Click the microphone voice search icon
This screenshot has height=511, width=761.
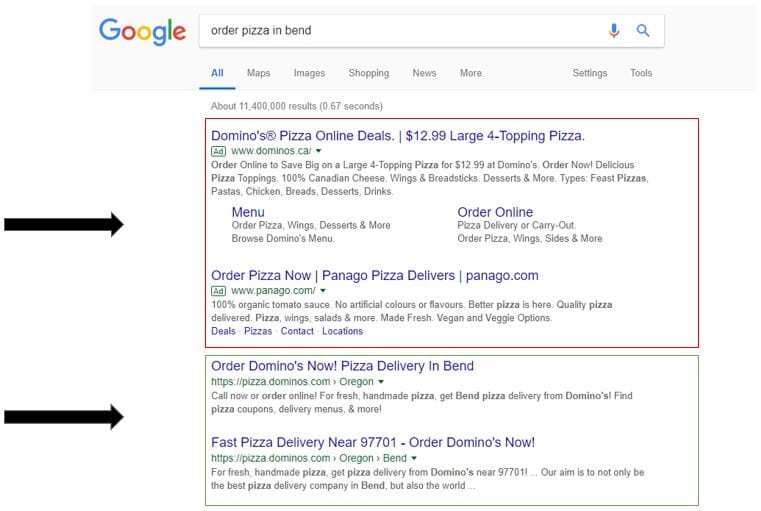click(x=614, y=31)
